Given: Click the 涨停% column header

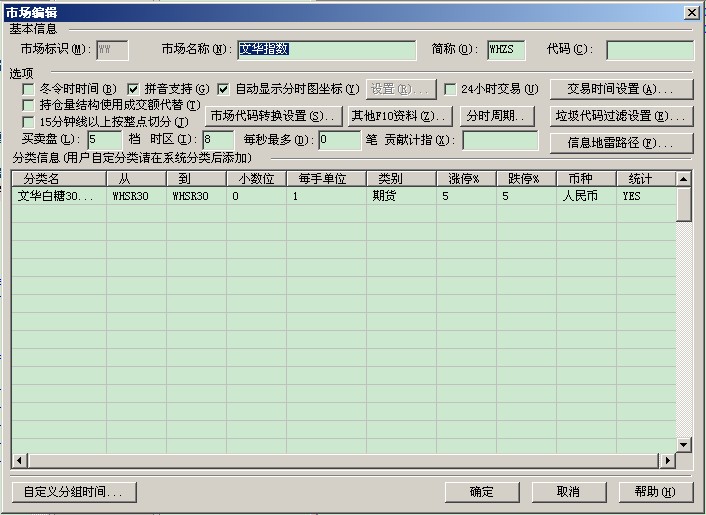Looking at the screenshot, I should (x=466, y=179).
